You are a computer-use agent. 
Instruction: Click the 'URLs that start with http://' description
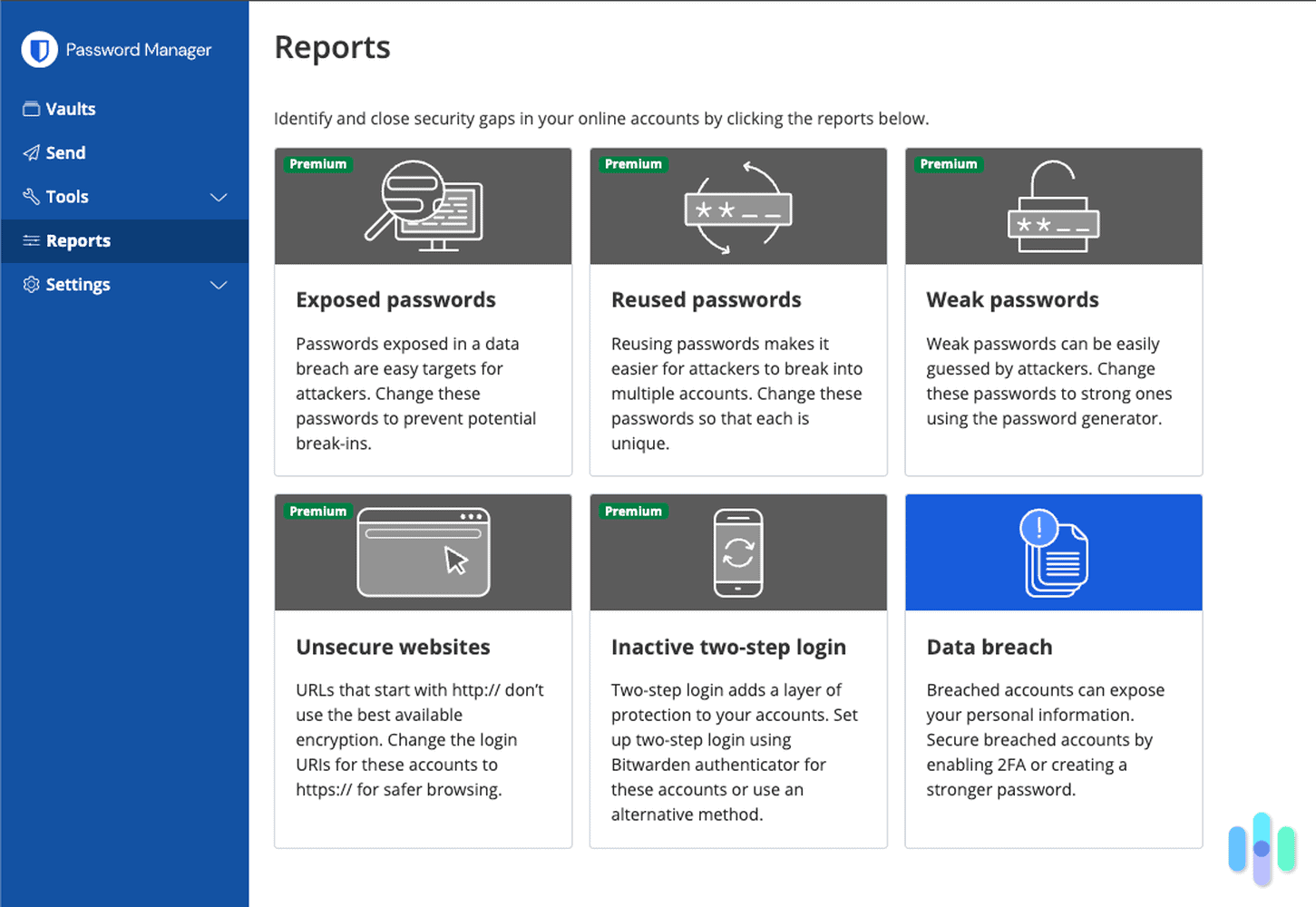420,740
